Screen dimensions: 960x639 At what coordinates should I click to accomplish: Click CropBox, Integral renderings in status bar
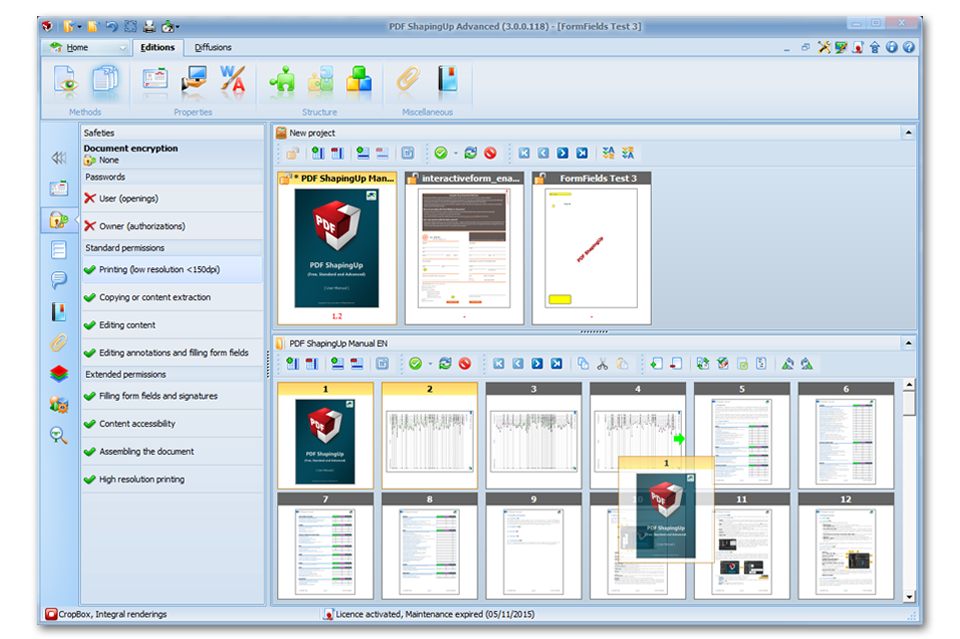[x=107, y=614]
